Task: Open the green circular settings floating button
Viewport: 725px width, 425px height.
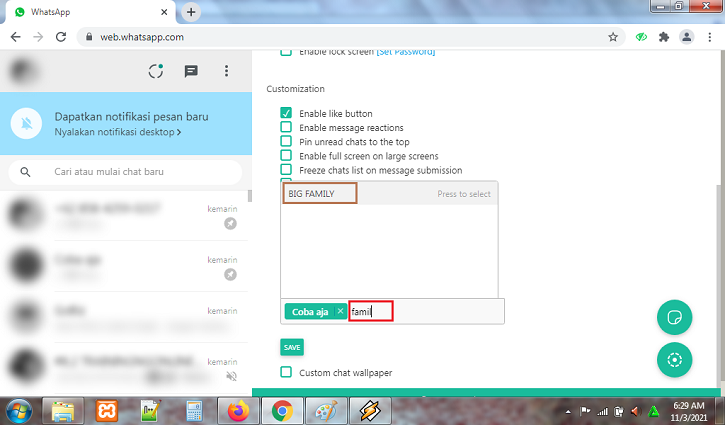Action: click(x=674, y=360)
